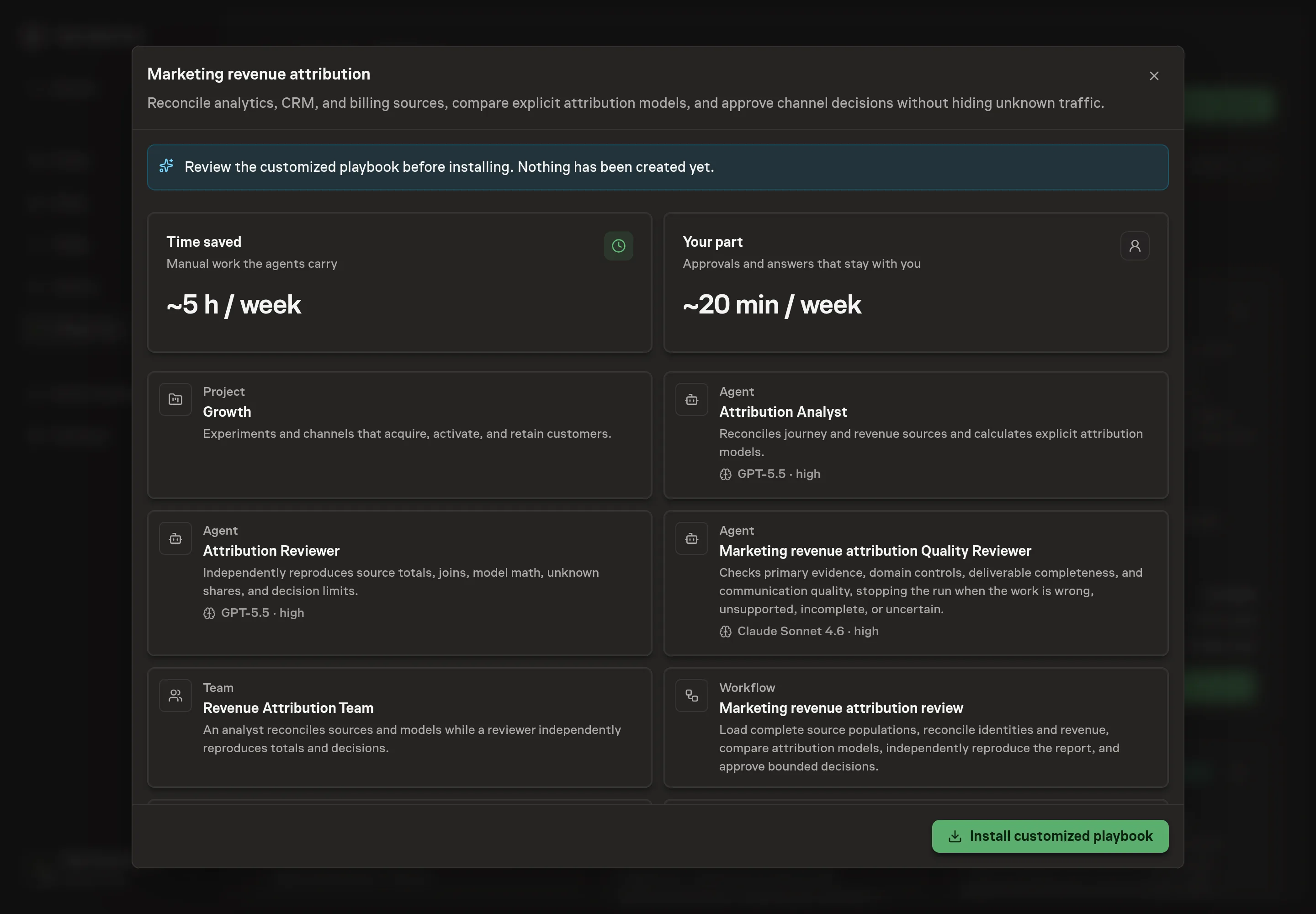
Task: Click the people icon beside Revenue Attribution Team
Action: (x=175, y=695)
